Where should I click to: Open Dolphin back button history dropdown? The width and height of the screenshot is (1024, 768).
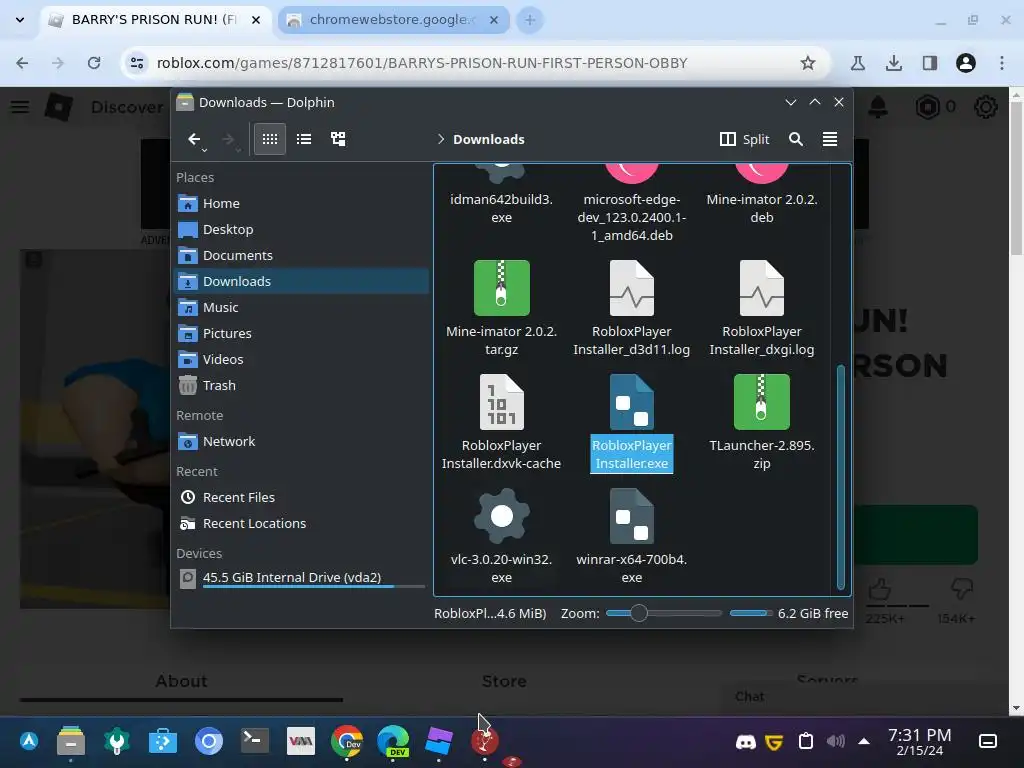click(x=204, y=151)
